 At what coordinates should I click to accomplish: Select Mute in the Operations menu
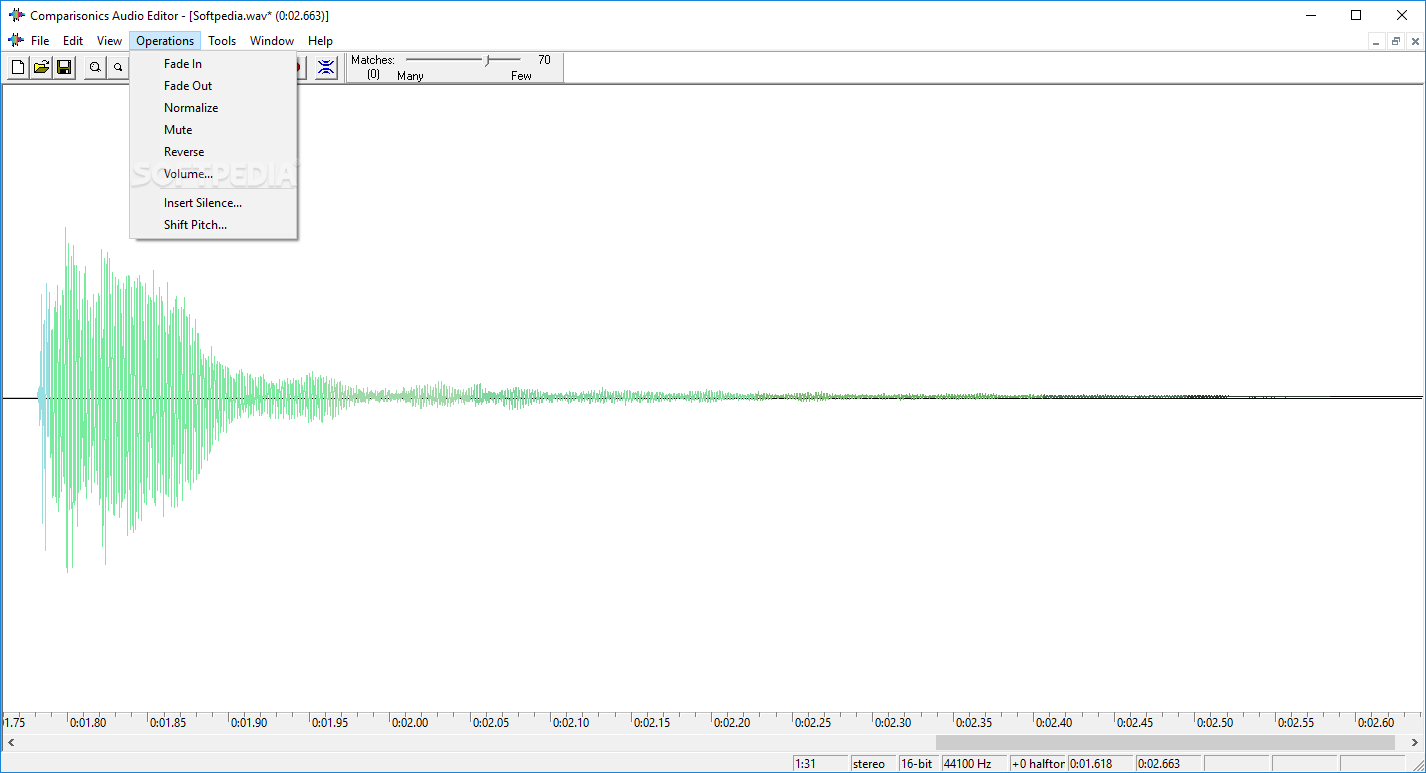(213, 130)
